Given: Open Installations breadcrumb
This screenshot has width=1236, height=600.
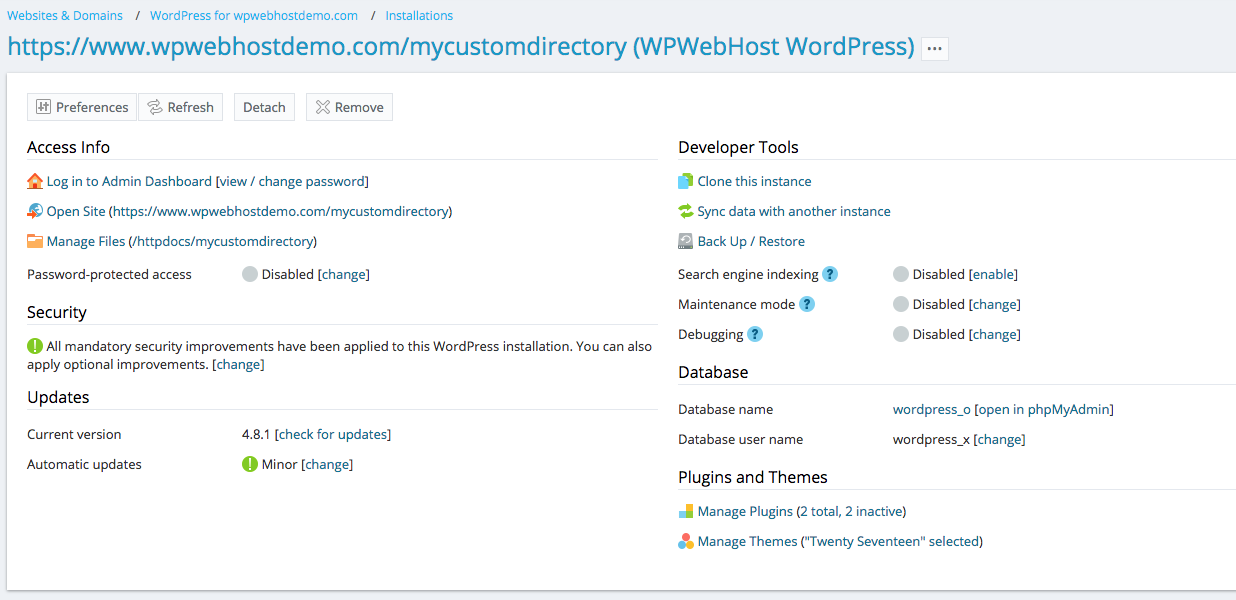Looking at the screenshot, I should tap(419, 16).
